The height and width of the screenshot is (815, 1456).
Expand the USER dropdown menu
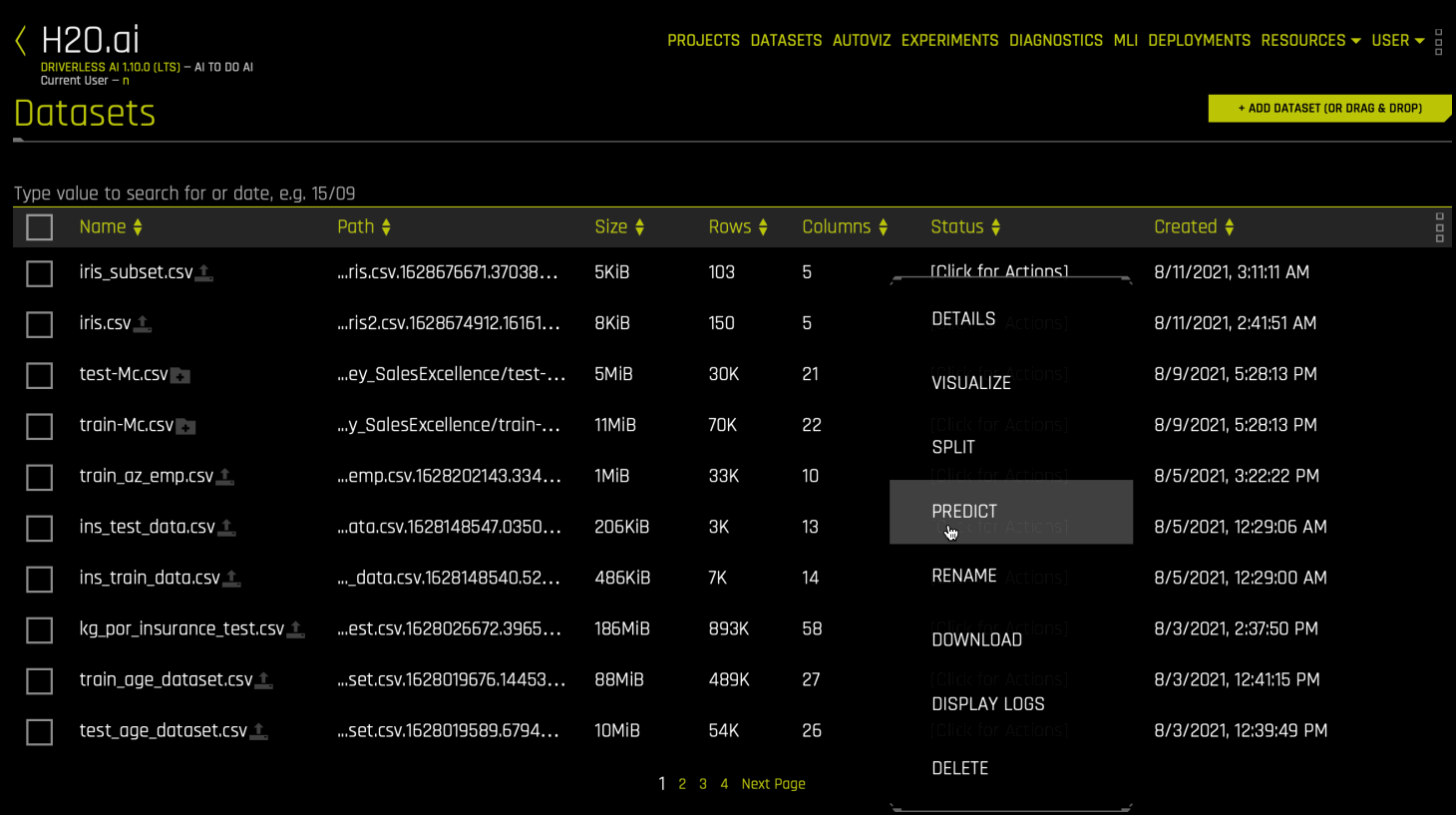click(1398, 41)
